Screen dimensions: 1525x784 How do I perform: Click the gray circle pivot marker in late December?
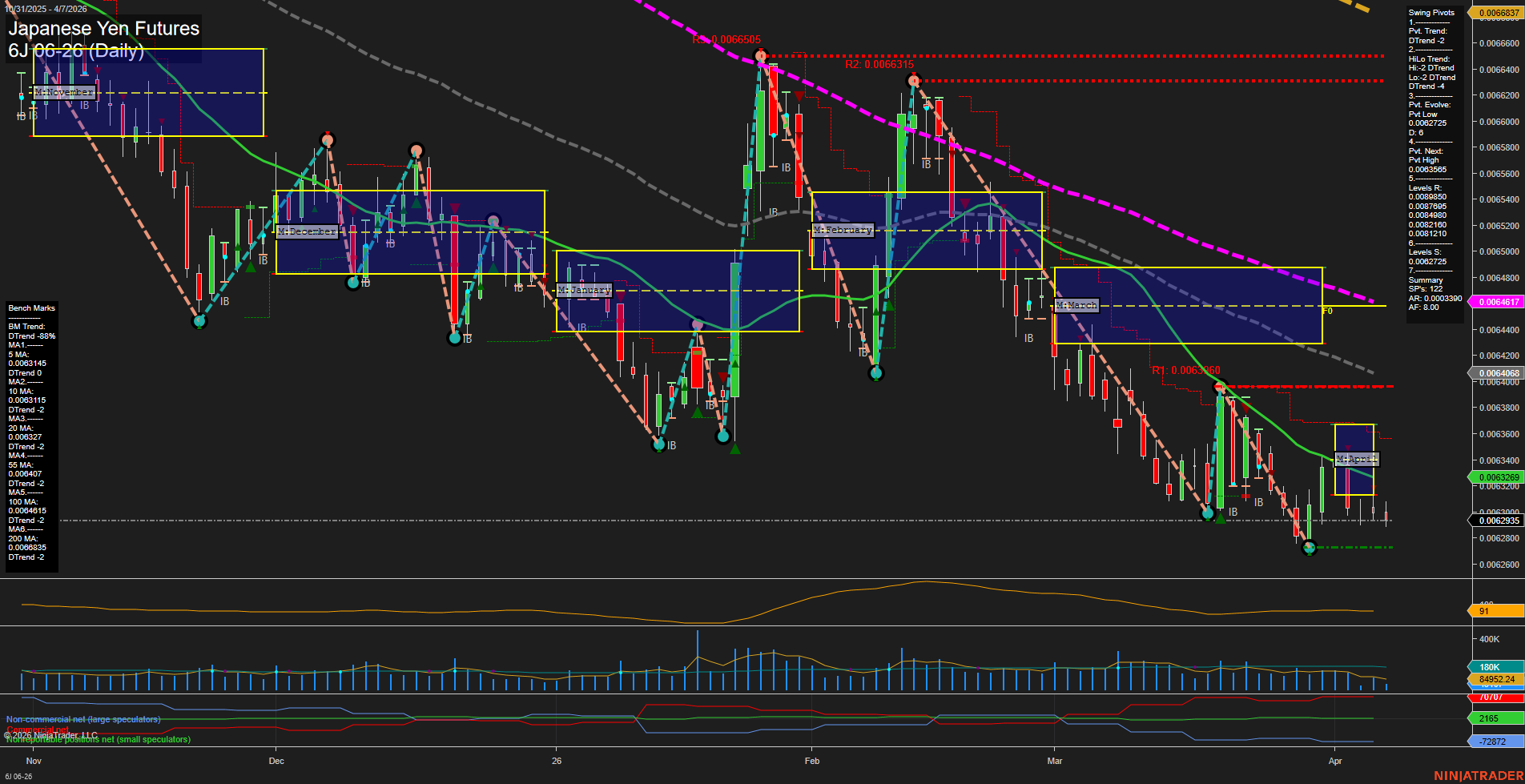[x=491, y=219]
